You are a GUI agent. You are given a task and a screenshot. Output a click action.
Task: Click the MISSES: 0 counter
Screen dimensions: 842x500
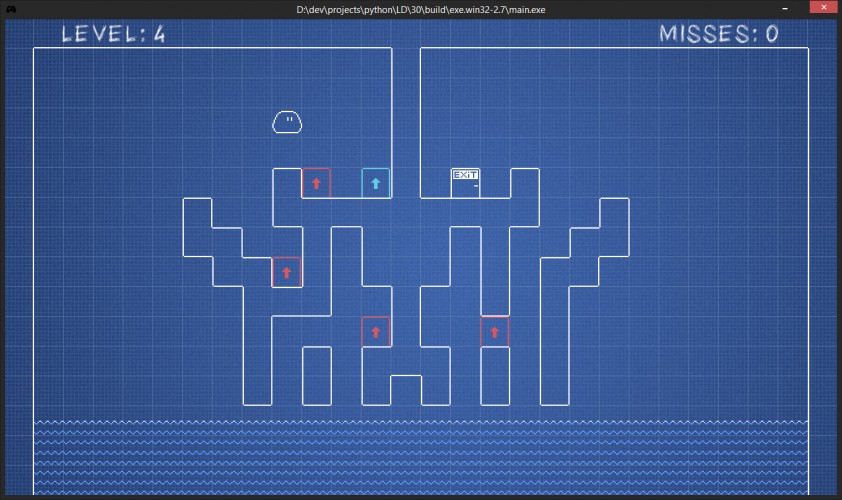coord(719,34)
